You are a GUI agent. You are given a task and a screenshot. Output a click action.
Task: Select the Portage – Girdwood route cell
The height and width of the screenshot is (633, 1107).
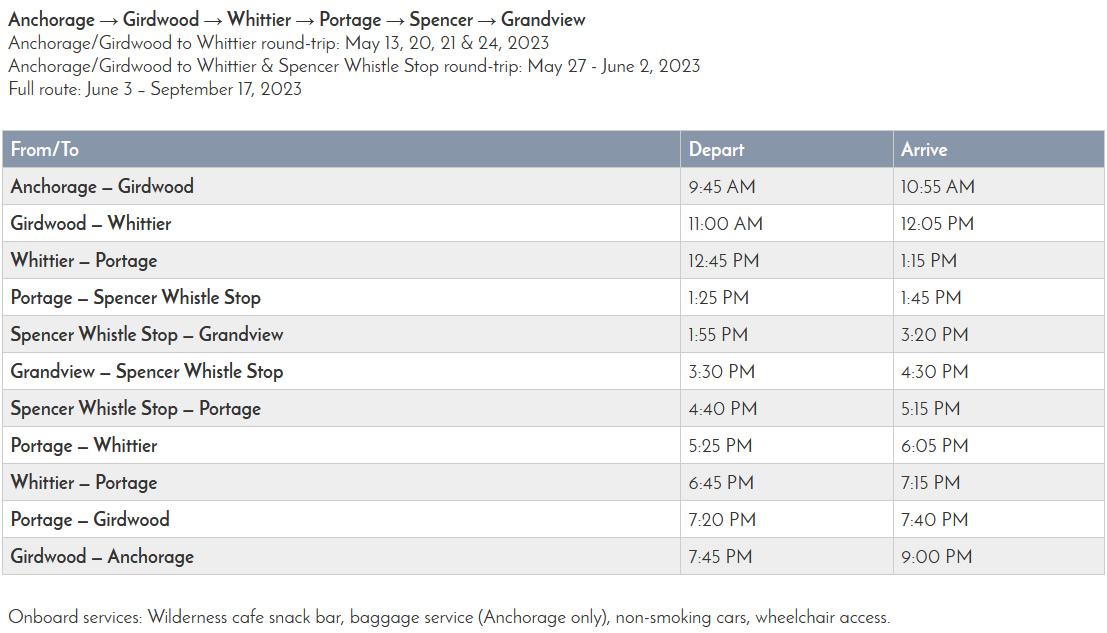click(90, 520)
